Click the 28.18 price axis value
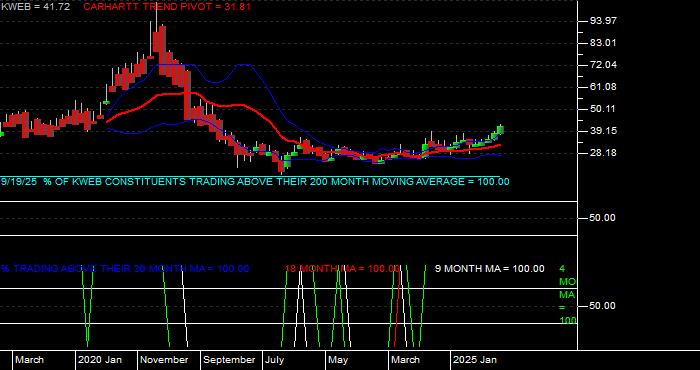This screenshot has height=370, width=700. [604, 153]
